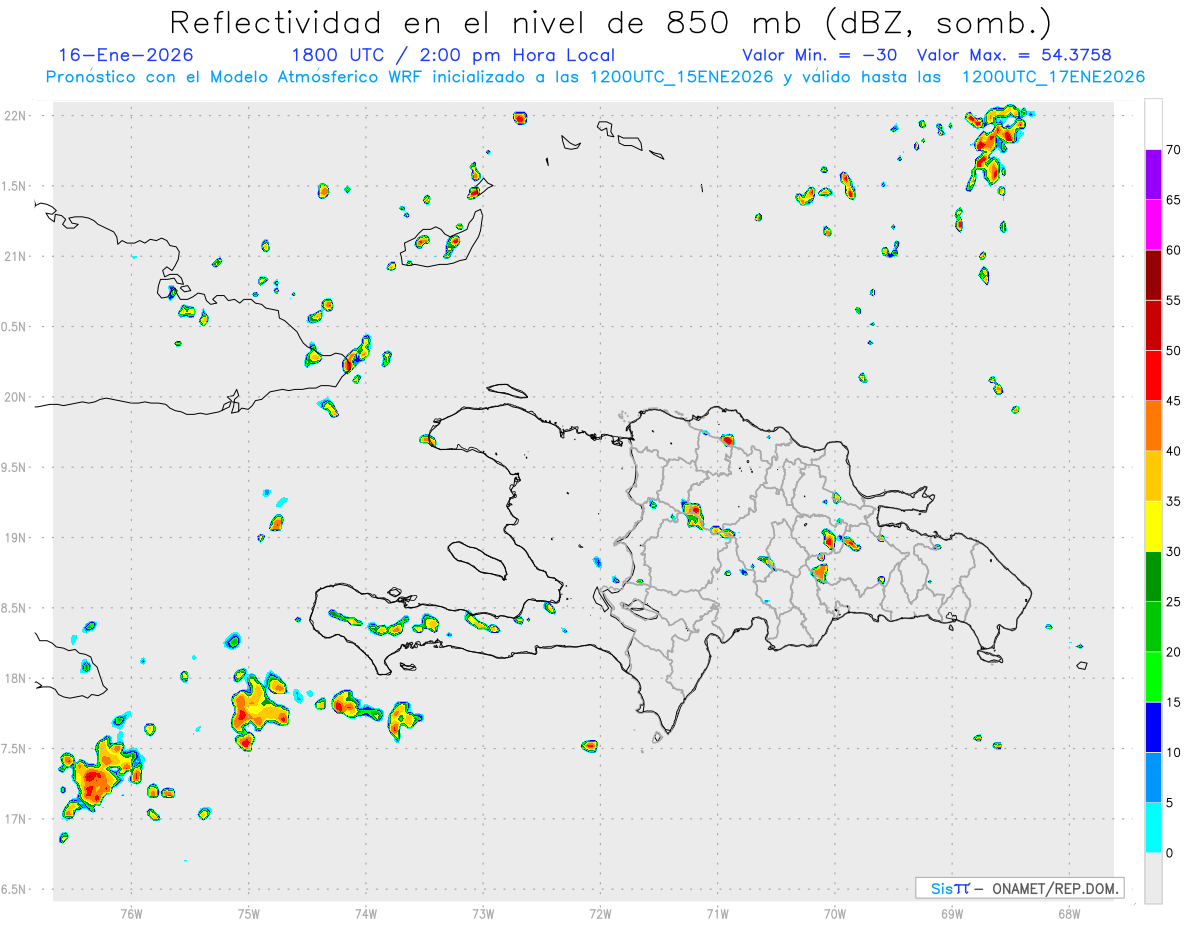
Task: Click the 'Valor Max. = 54.3758' text
Action: pos(1014,55)
